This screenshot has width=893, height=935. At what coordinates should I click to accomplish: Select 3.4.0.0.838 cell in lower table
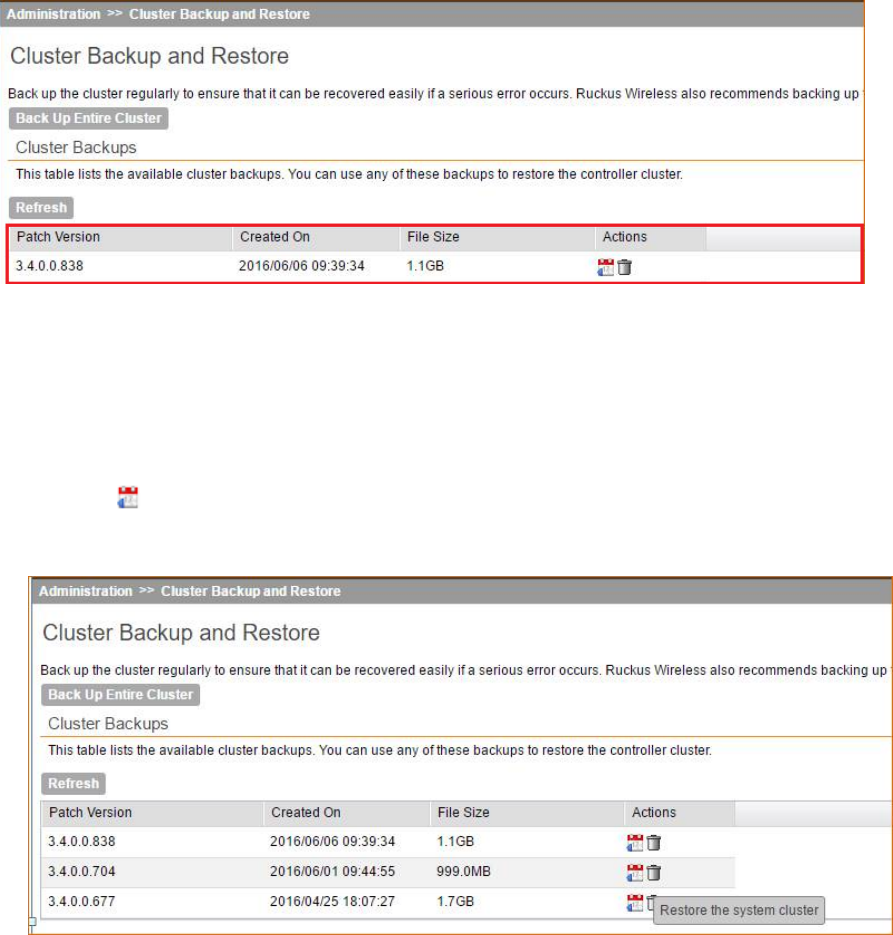coord(82,841)
